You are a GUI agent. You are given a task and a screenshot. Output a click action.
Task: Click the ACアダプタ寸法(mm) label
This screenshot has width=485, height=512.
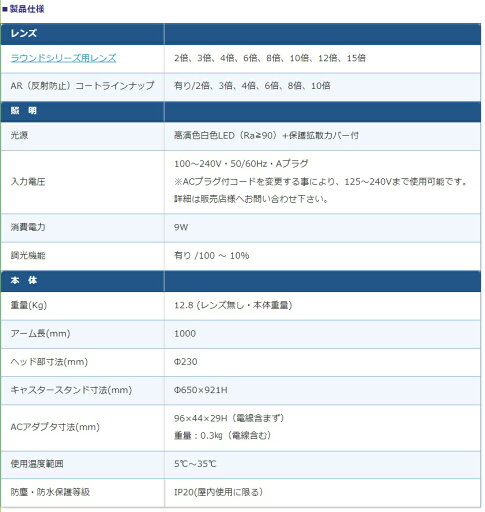point(55,427)
